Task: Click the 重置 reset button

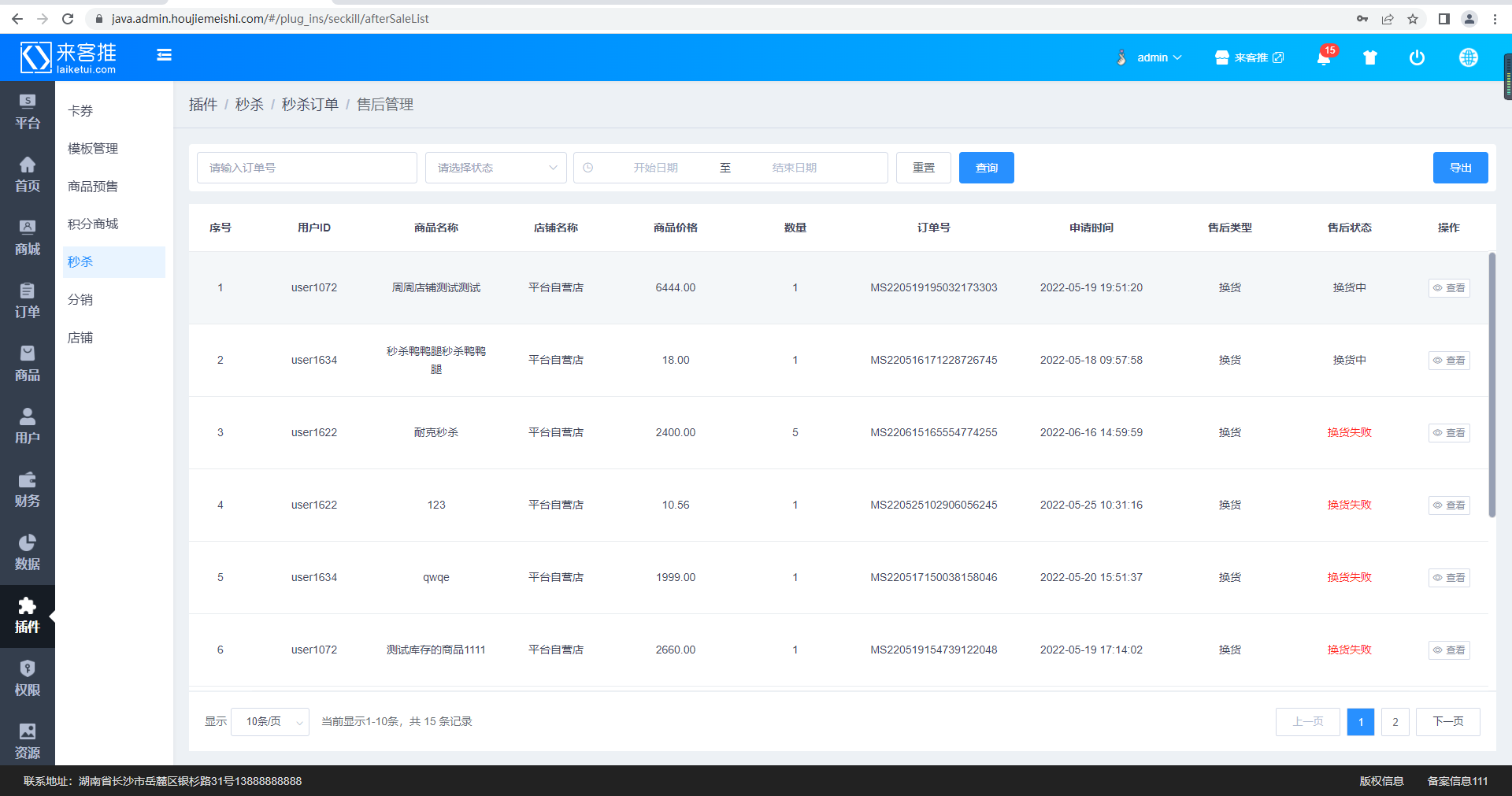Action: [924, 168]
